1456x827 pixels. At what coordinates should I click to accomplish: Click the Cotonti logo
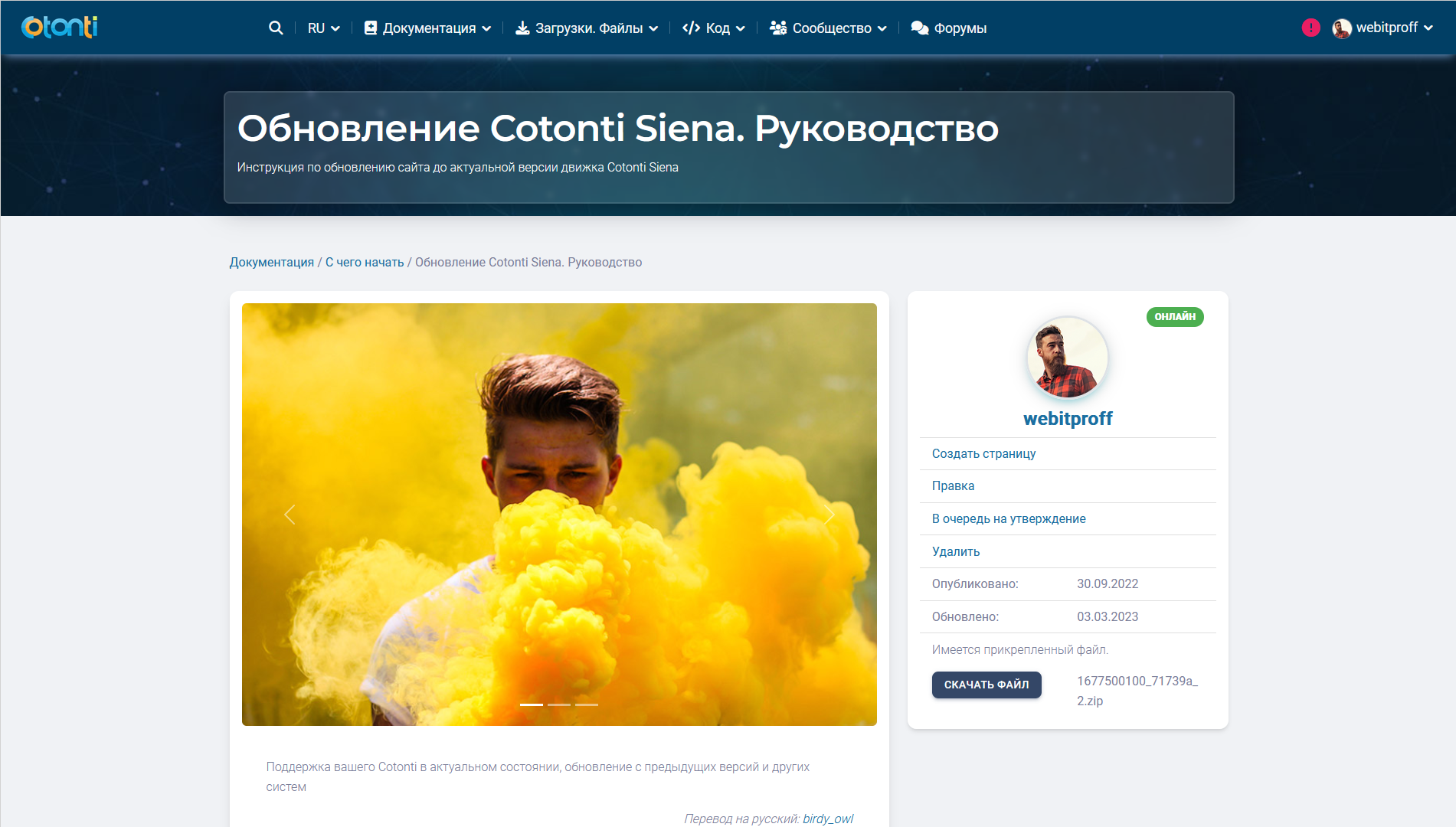click(59, 27)
